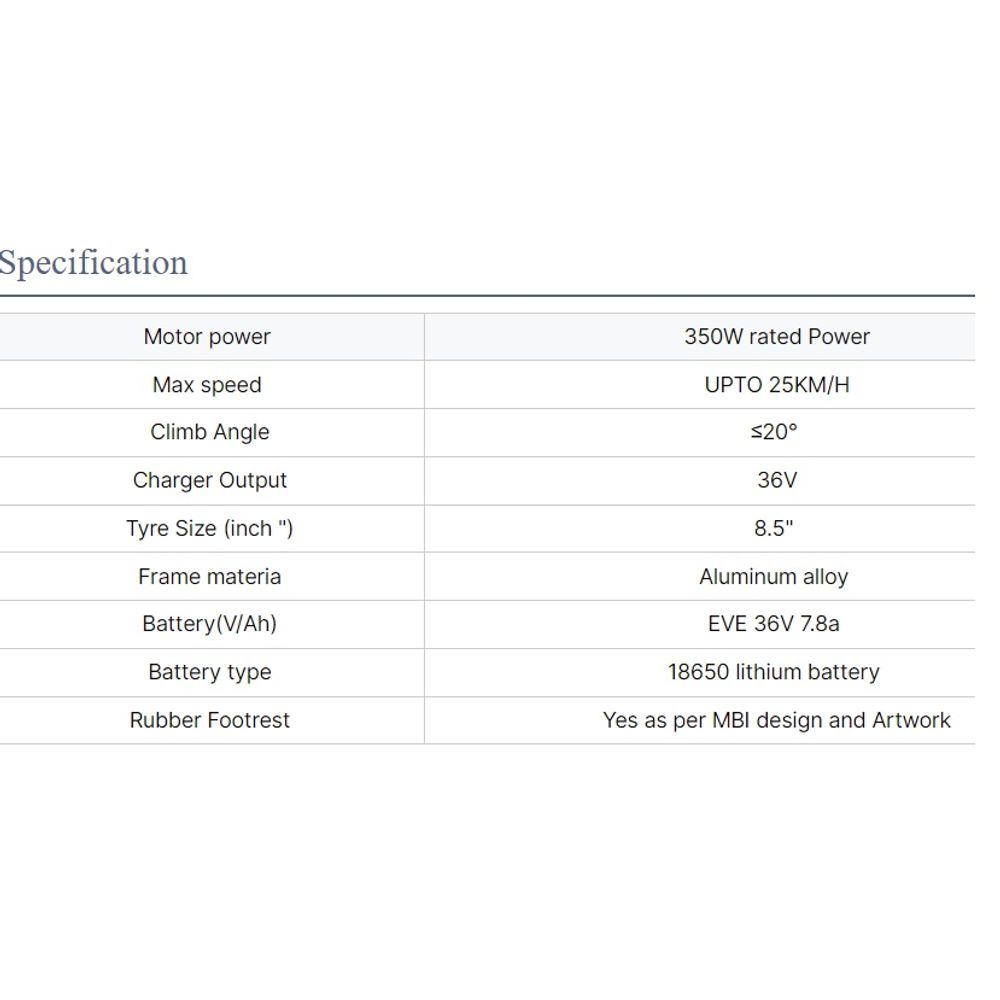Click the ≤20° climb angle value
Image resolution: width=1000 pixels, height=1000 pixels.
pos(776,432)
